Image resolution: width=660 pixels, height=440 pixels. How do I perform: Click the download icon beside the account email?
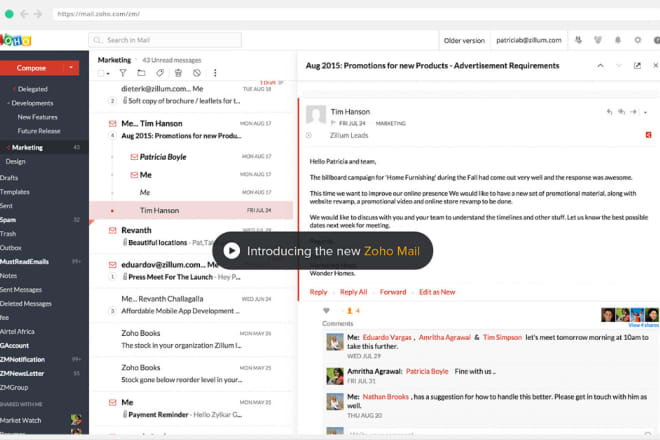coord(578,40)
